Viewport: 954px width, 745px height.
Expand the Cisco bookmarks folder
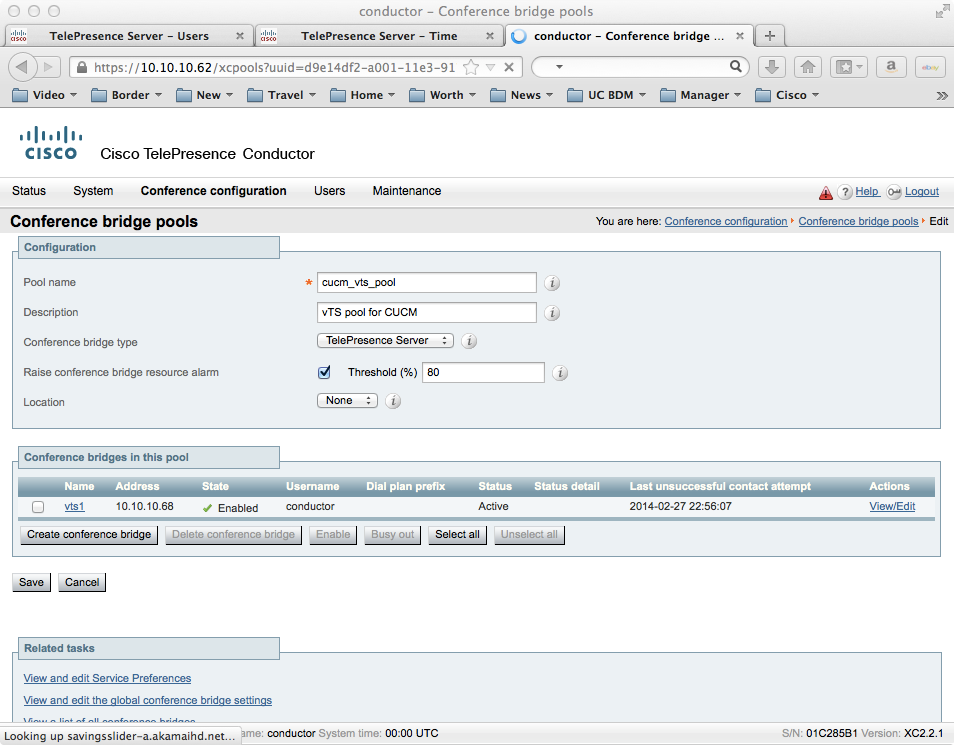click(x=787, y=95)
